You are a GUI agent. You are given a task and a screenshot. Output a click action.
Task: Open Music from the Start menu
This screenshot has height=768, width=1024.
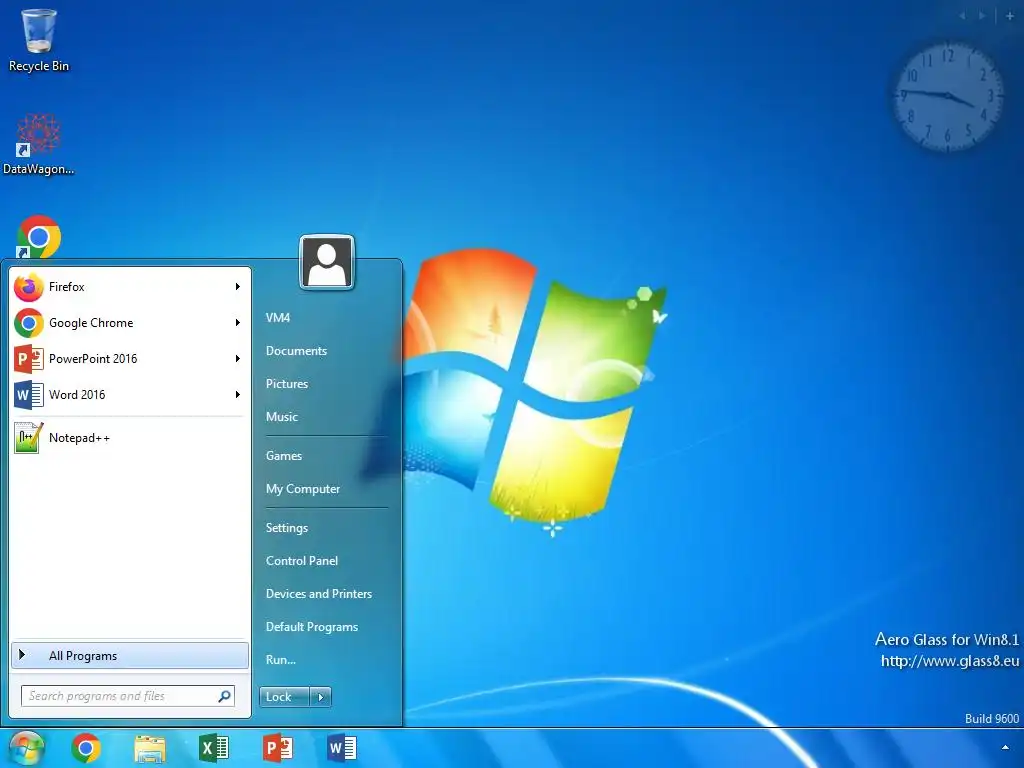point(281,417)
